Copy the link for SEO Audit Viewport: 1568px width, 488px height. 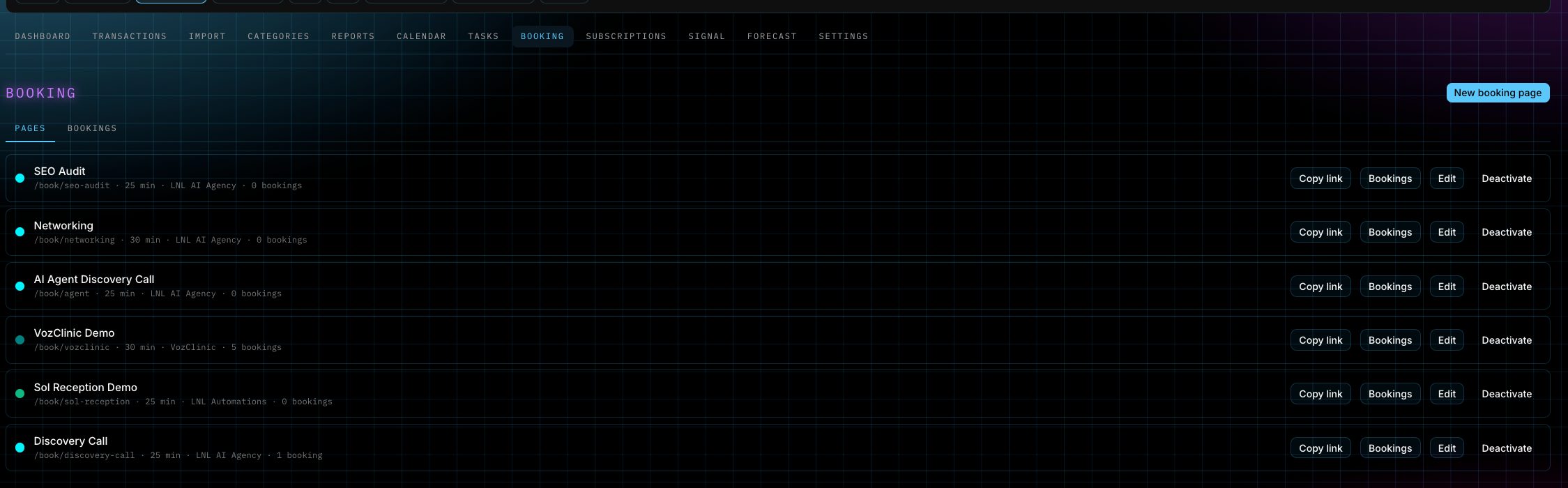(x=1320, y=178)
